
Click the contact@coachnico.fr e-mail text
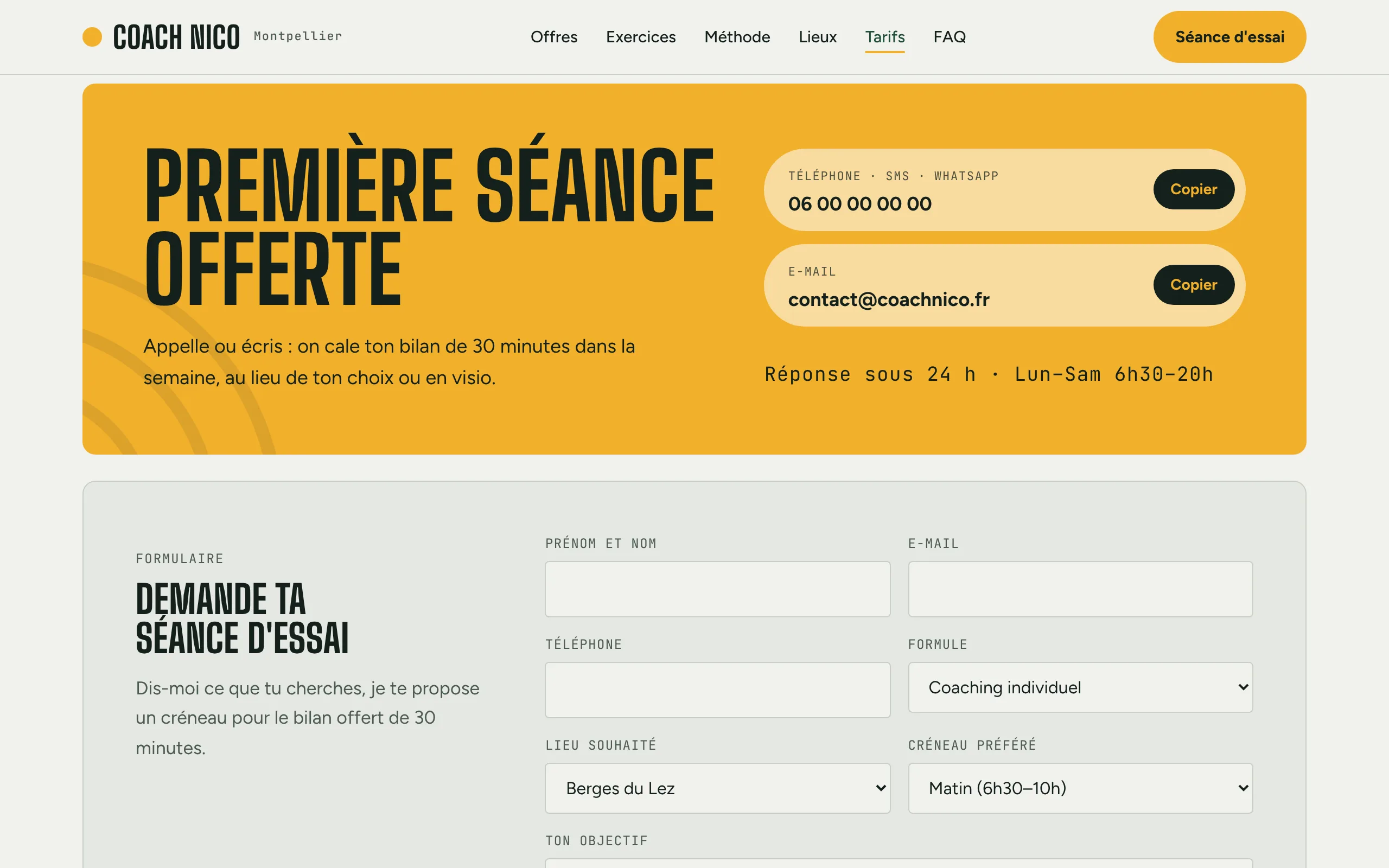click(x=889, y=299)
